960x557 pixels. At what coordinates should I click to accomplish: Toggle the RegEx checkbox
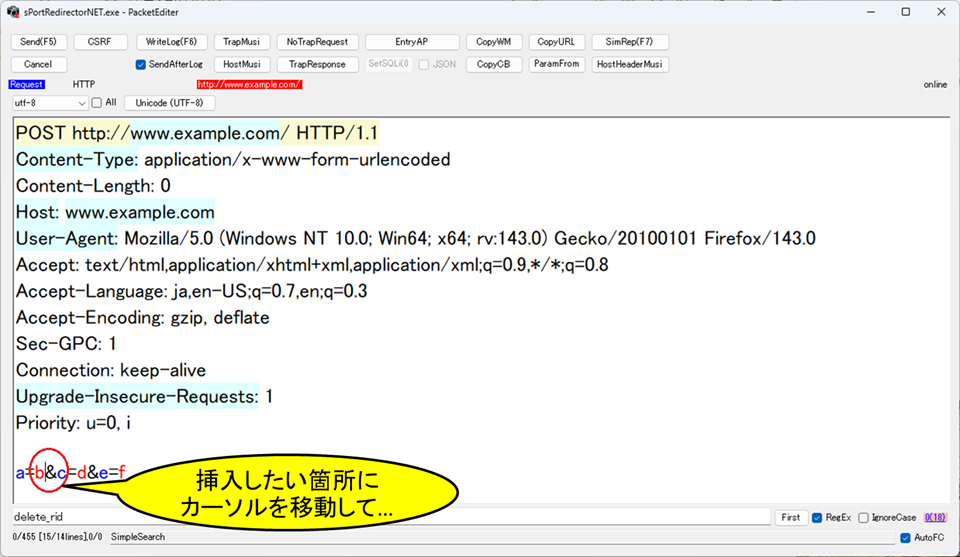[817, 518]
